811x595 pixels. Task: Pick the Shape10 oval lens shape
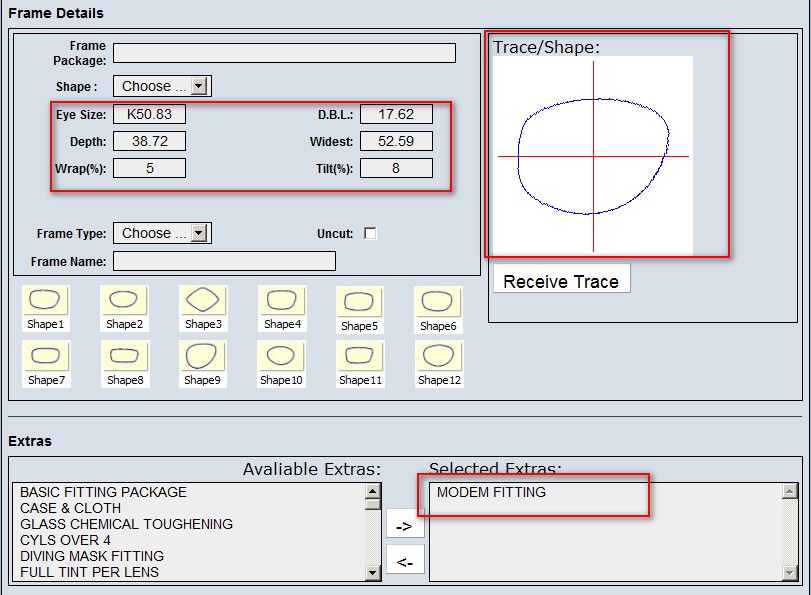pos(281,364)
